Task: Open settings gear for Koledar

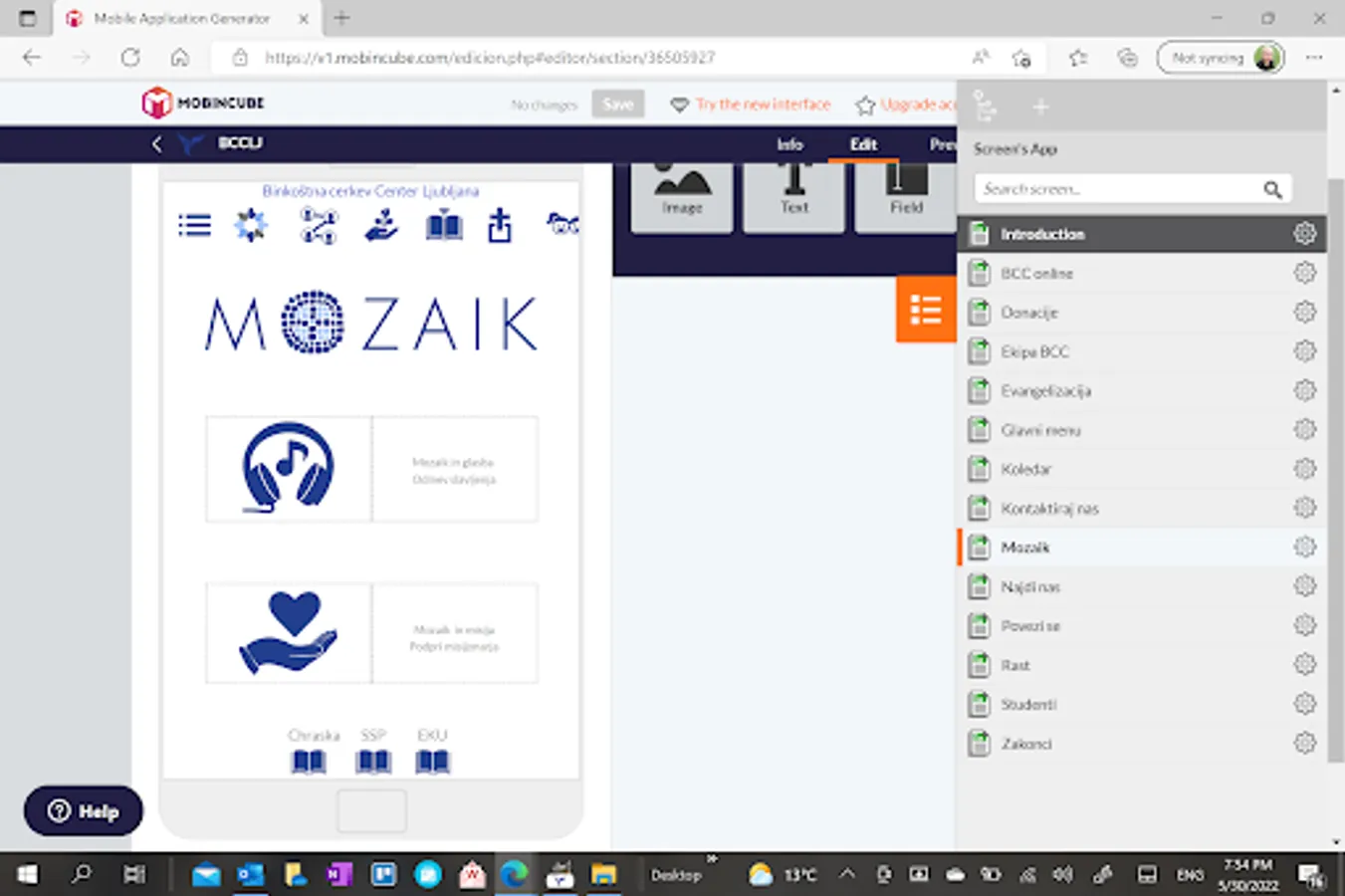Action: click(x=1304, y=469)
